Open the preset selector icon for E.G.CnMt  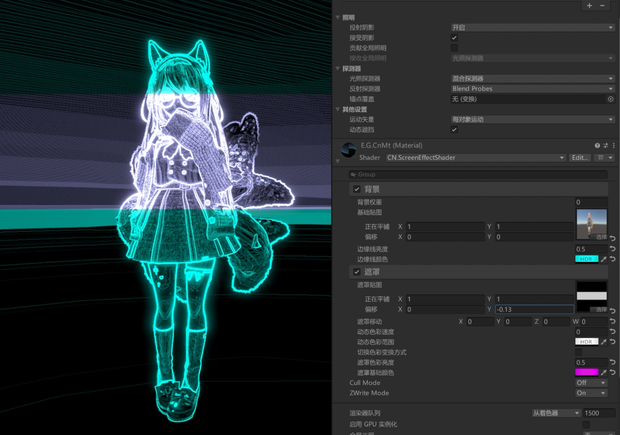(x=606, y=146)
